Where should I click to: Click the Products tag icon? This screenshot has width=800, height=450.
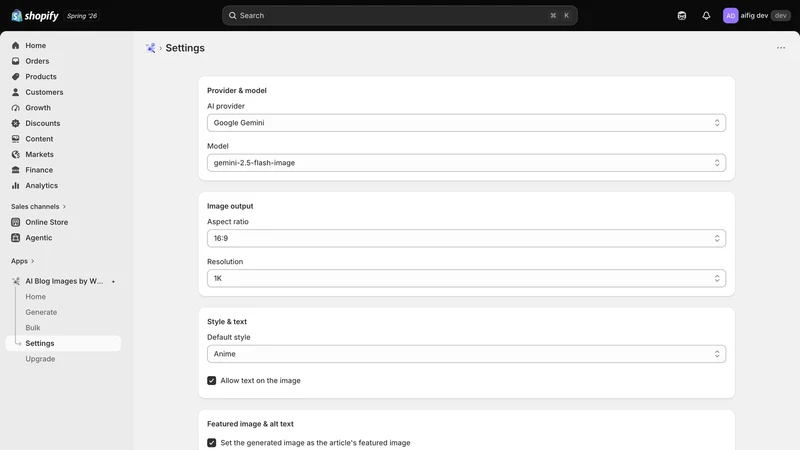pos(15,77)
